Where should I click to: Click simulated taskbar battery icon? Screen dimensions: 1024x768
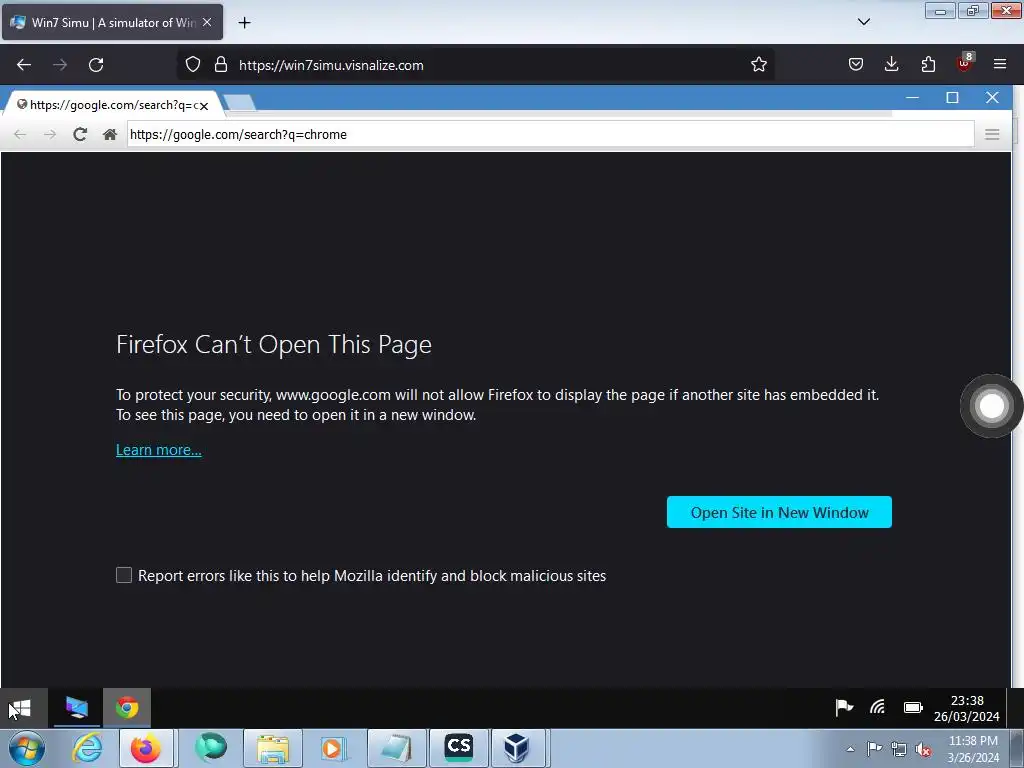(913, 707)
